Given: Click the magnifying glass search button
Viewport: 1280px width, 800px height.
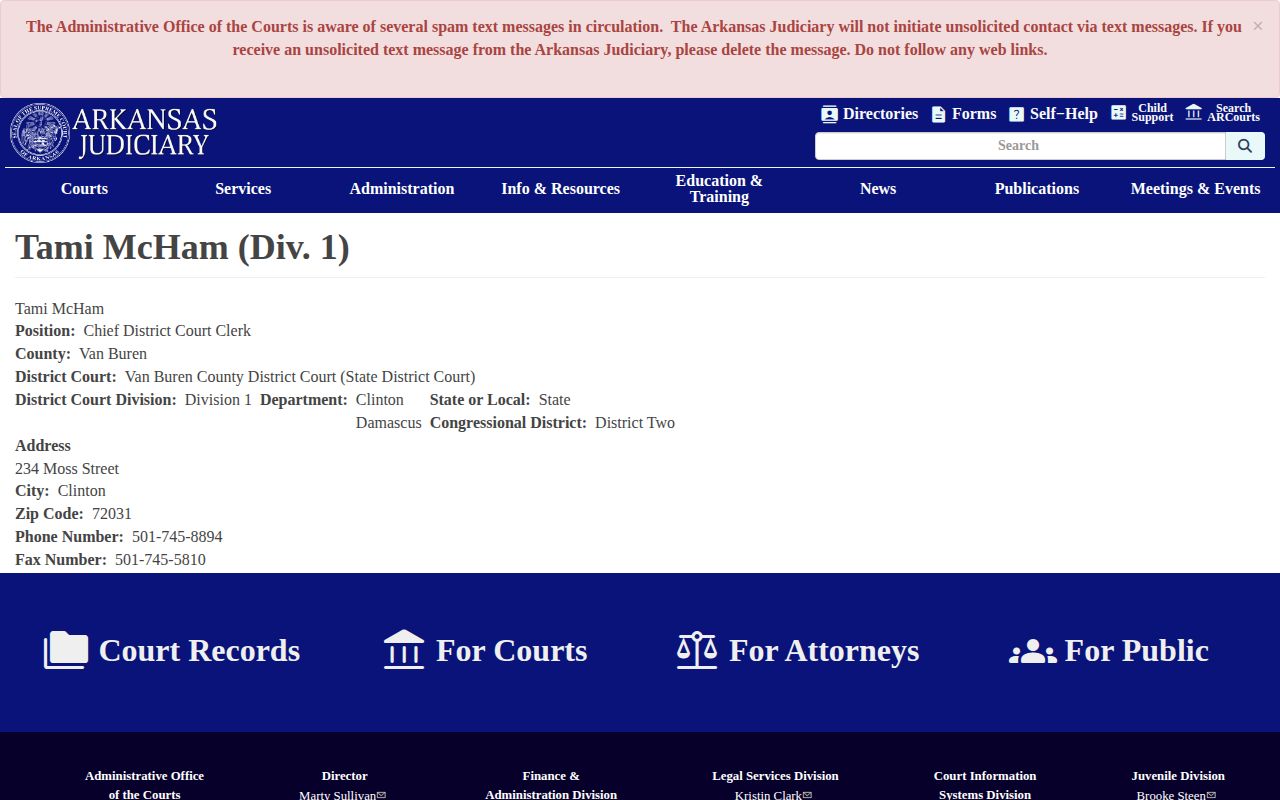Looking at the screenshot, I should coord(1245,146).
